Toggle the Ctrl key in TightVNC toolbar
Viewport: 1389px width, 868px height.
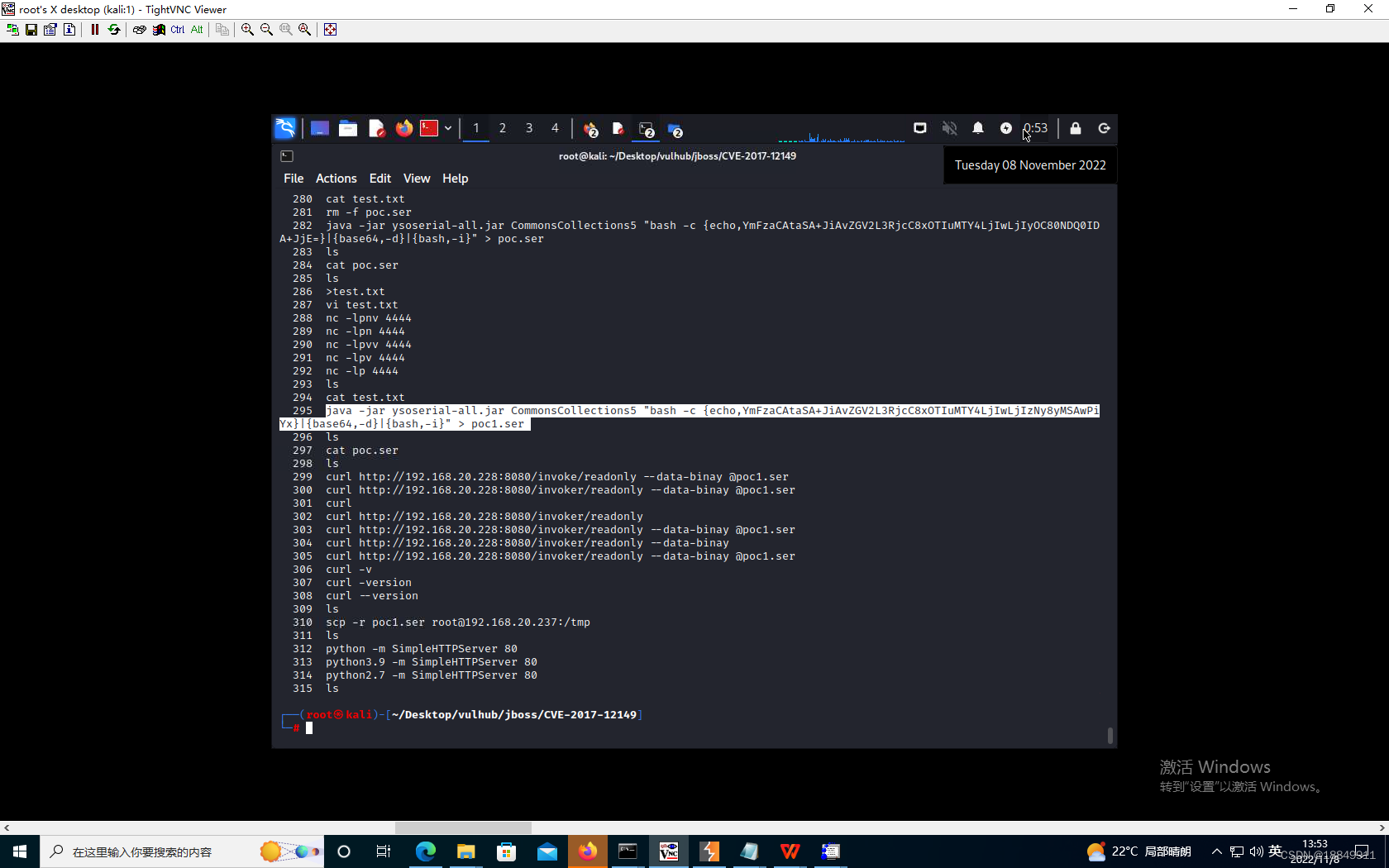178,30
